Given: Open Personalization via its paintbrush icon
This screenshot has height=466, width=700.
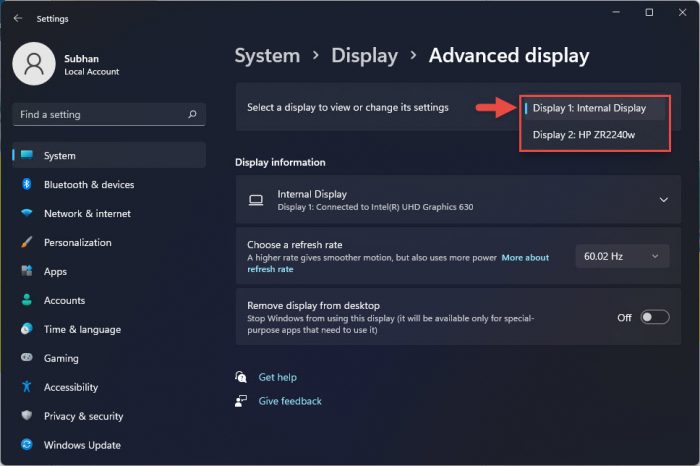Looking at the screenshot, I should 26,243.
